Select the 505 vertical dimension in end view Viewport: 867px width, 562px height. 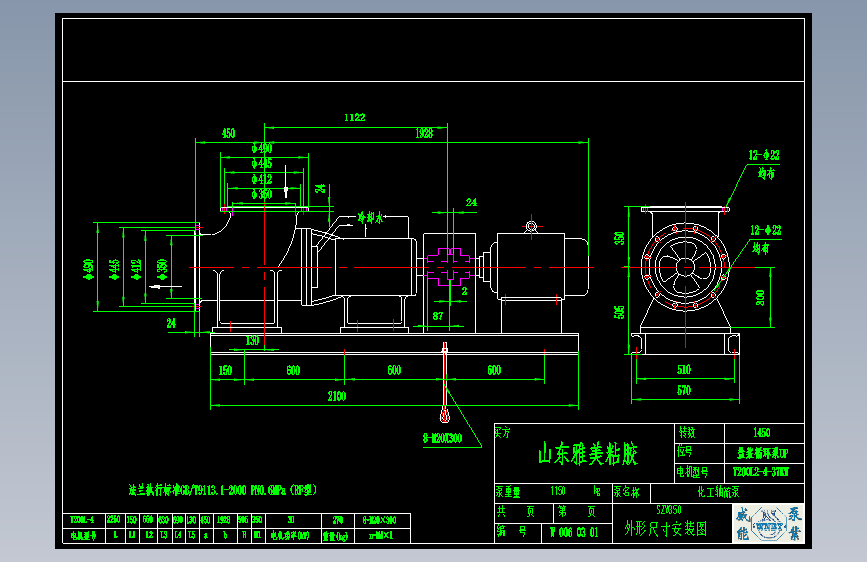[x=619, y=312]
